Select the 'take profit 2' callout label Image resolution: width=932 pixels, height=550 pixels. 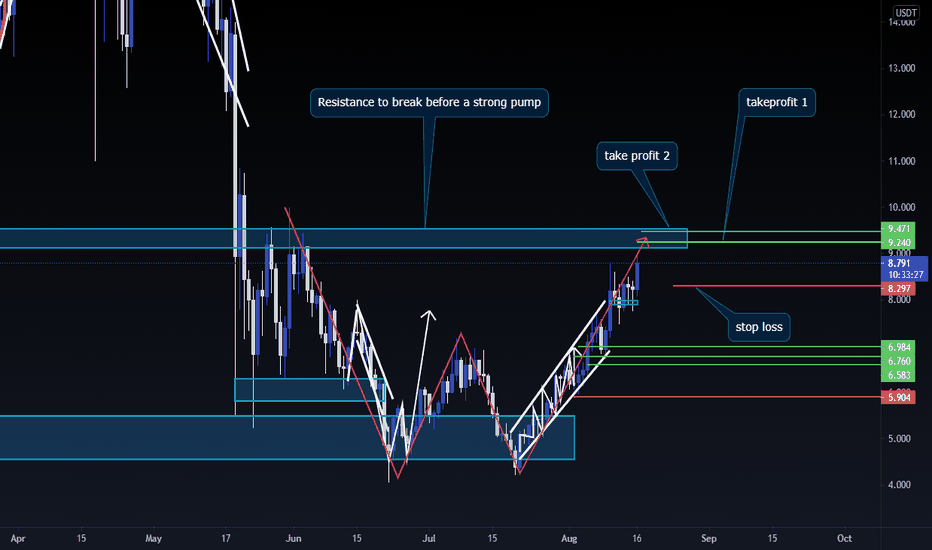pyautogui.click(x=637, y=156)
